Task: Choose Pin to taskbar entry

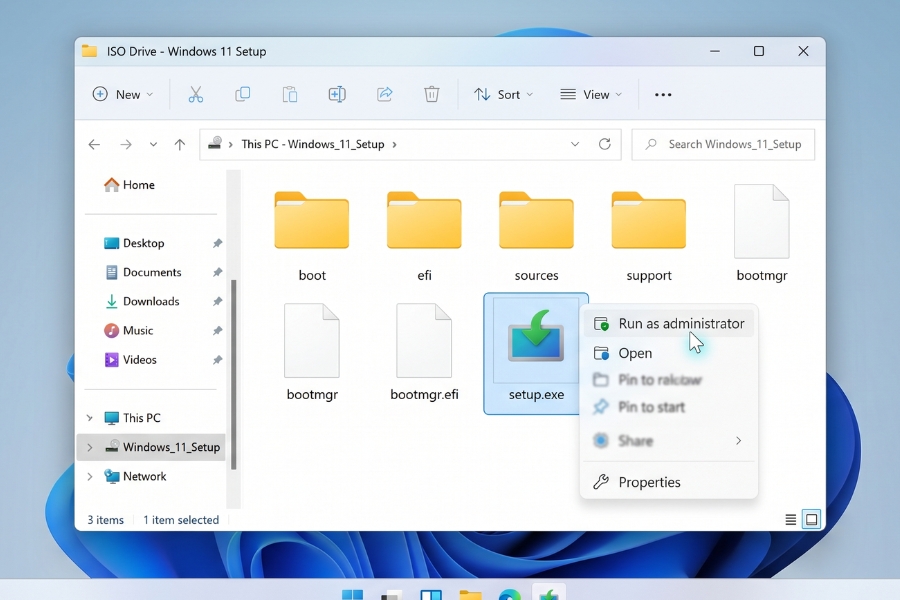Action: (669, 380)
